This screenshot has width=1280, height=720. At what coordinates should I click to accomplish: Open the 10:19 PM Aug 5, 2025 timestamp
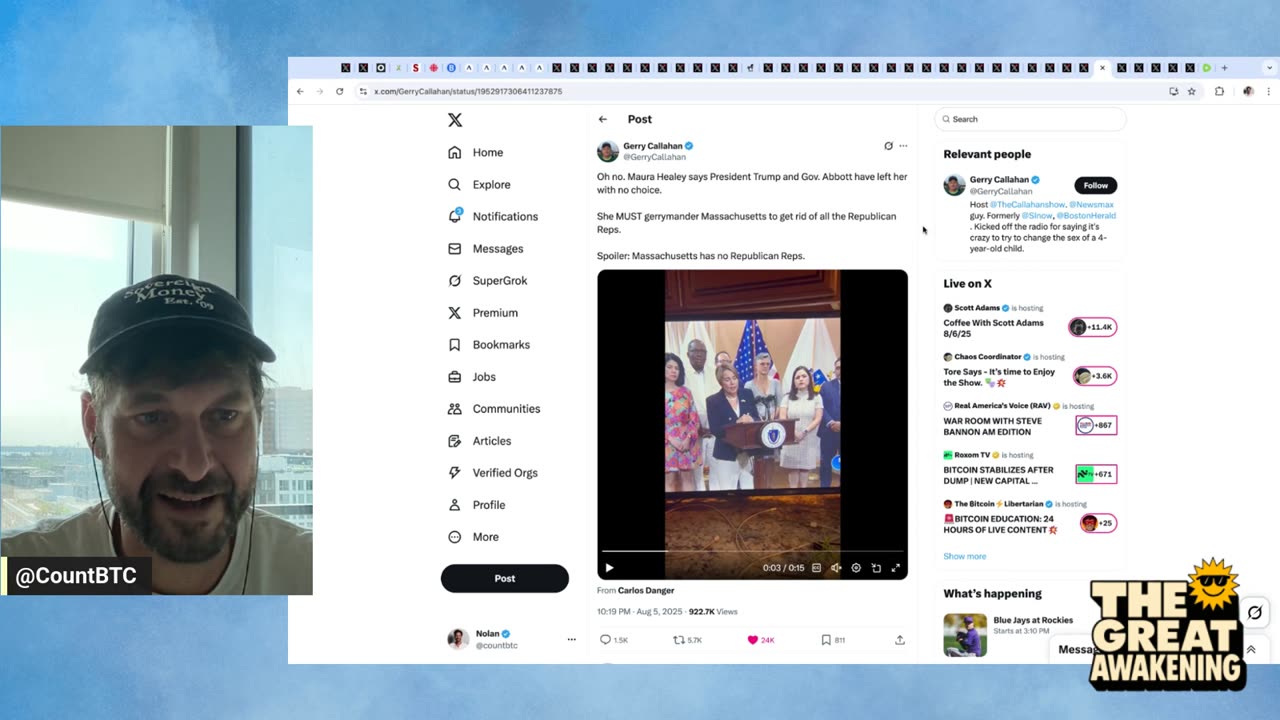tap(640, 611)
